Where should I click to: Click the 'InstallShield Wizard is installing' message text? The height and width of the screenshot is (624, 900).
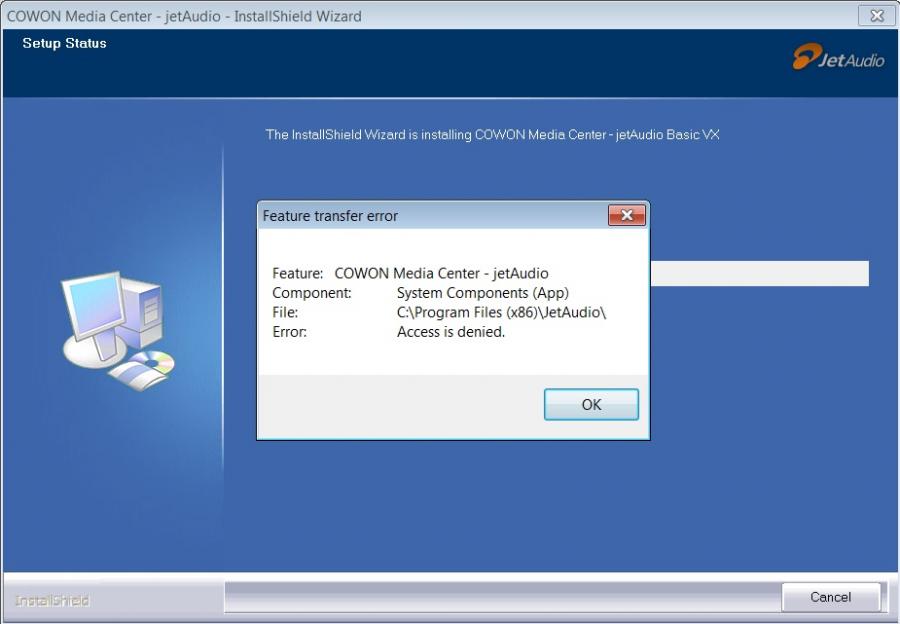[492, 135]
